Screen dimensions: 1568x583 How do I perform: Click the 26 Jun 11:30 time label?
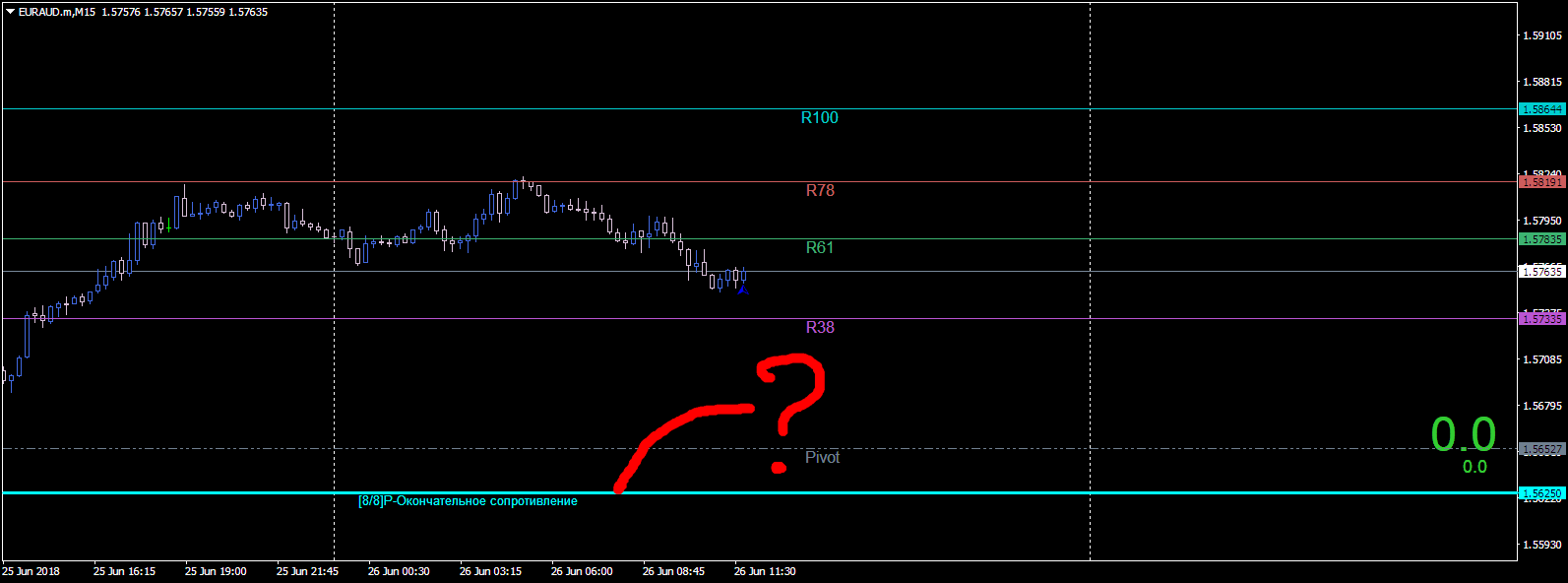(765, 571)
